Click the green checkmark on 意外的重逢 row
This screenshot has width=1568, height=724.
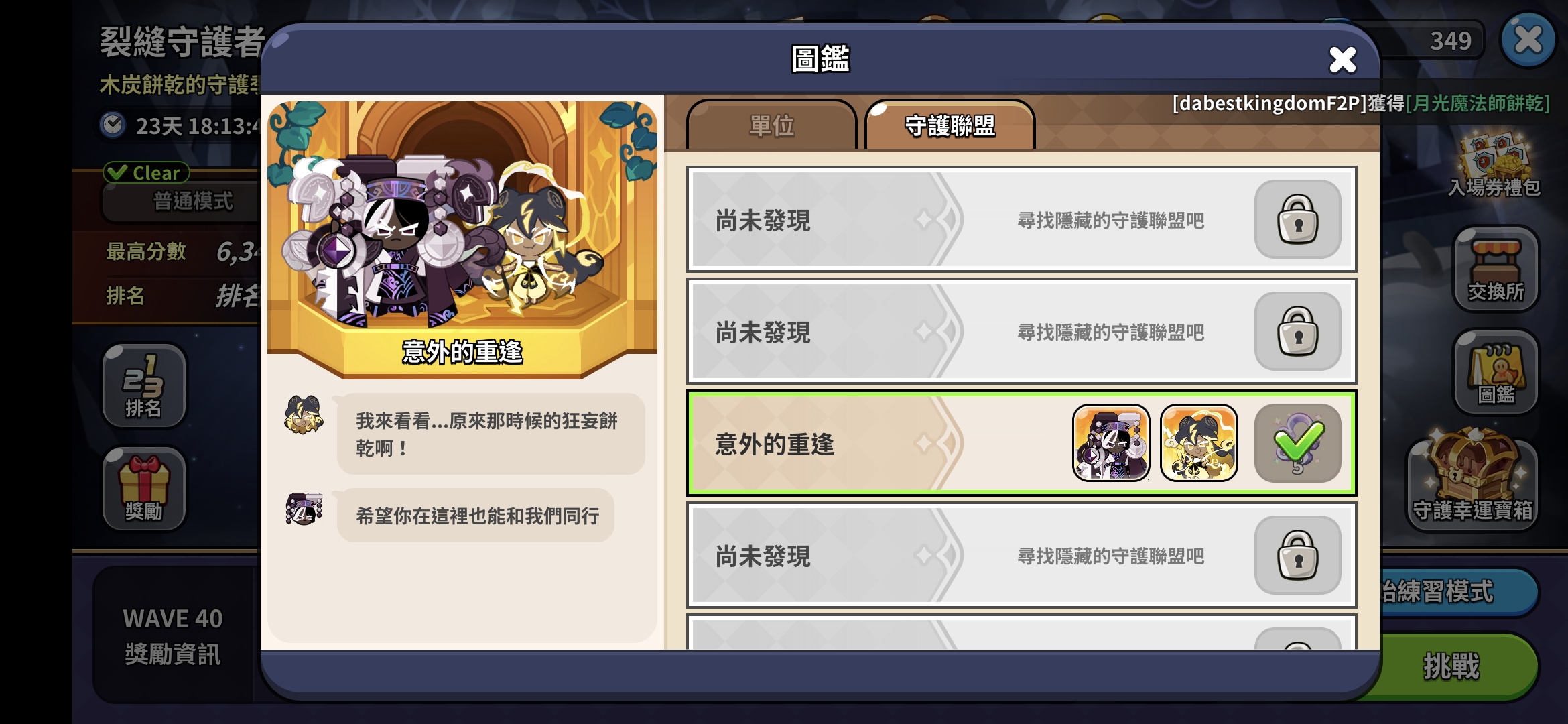[1298, 443]
